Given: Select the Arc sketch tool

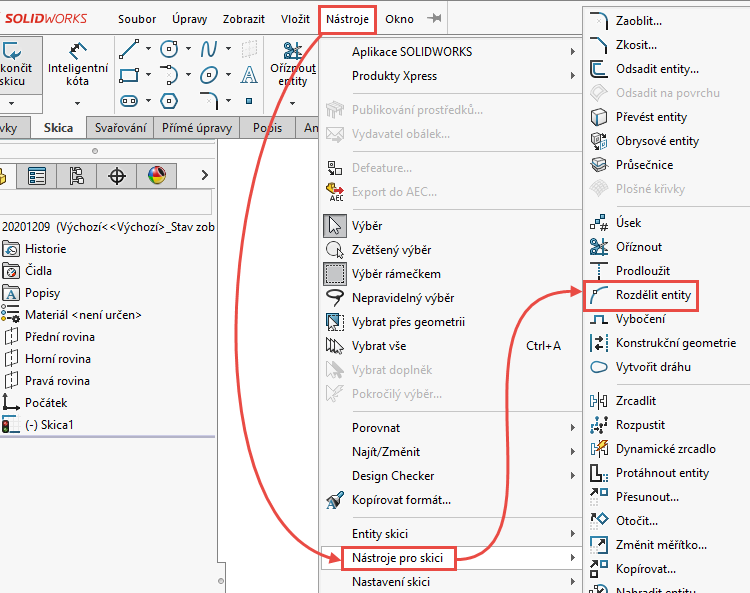Looking at the screenshot, I should (x=169, y=75).
